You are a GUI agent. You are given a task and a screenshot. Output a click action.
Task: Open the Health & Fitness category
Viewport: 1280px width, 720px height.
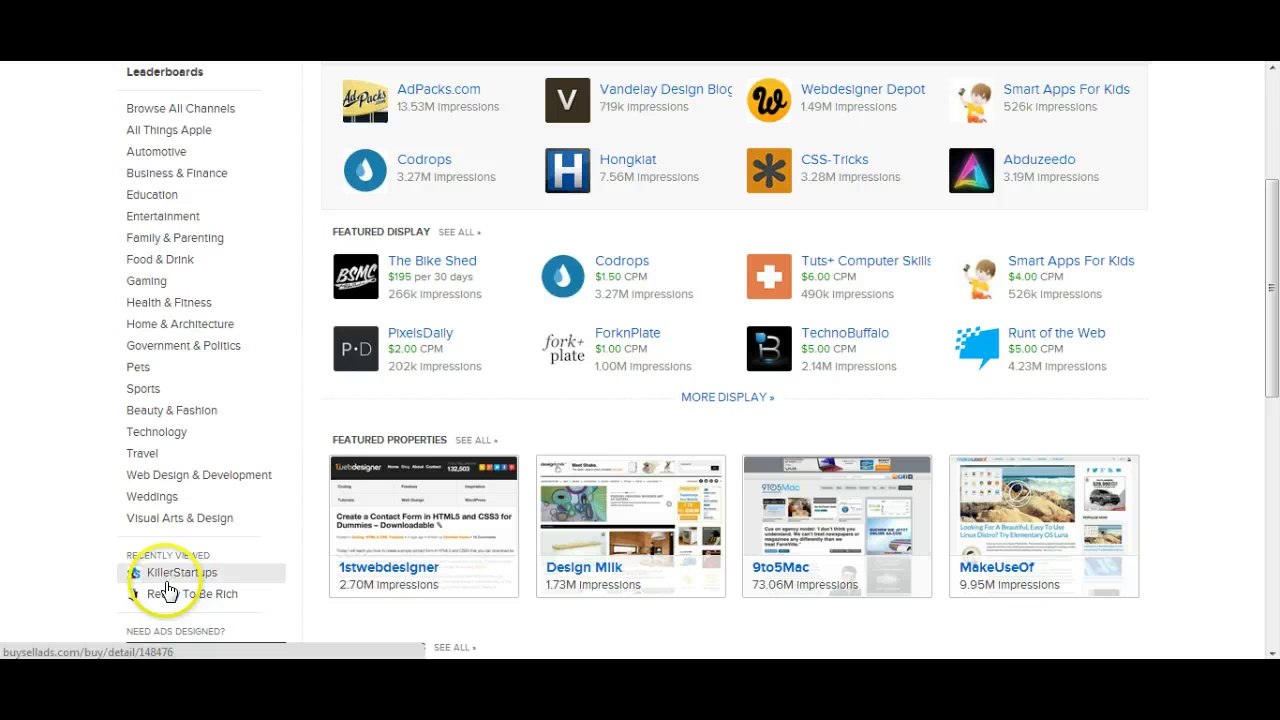tap(169, 302)
